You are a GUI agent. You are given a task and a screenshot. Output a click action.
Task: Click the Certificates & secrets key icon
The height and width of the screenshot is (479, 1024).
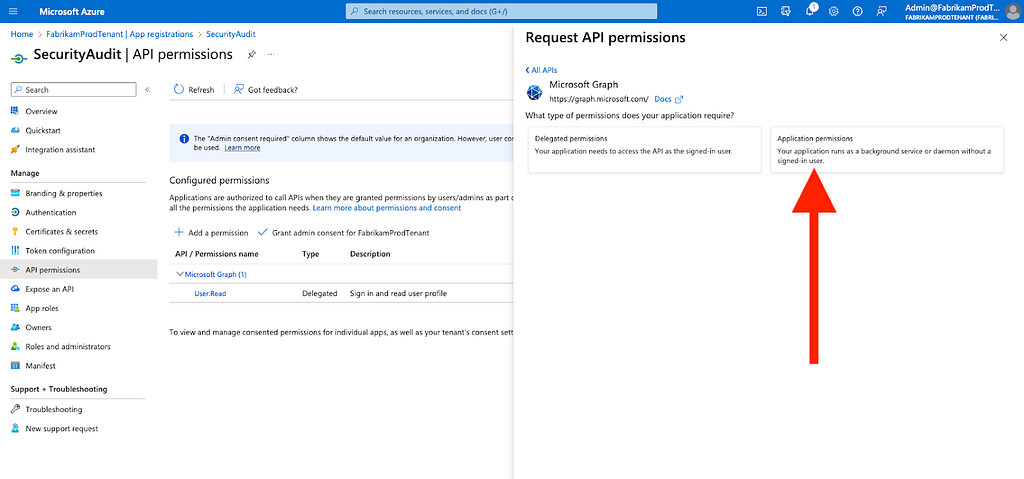pyautogui.click(x=15, y=231)
